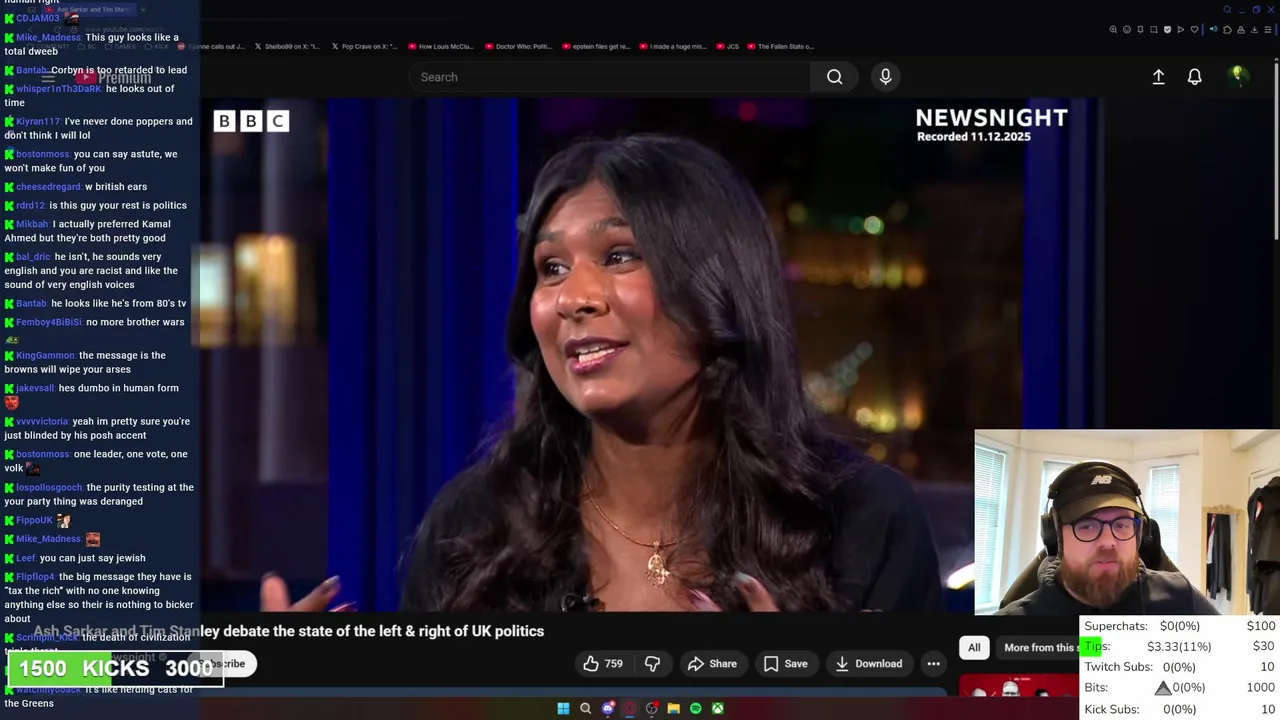Open the Pop Crave on X bookmark
This screenshot has width=1280, height=720.
tap(364, 46)
